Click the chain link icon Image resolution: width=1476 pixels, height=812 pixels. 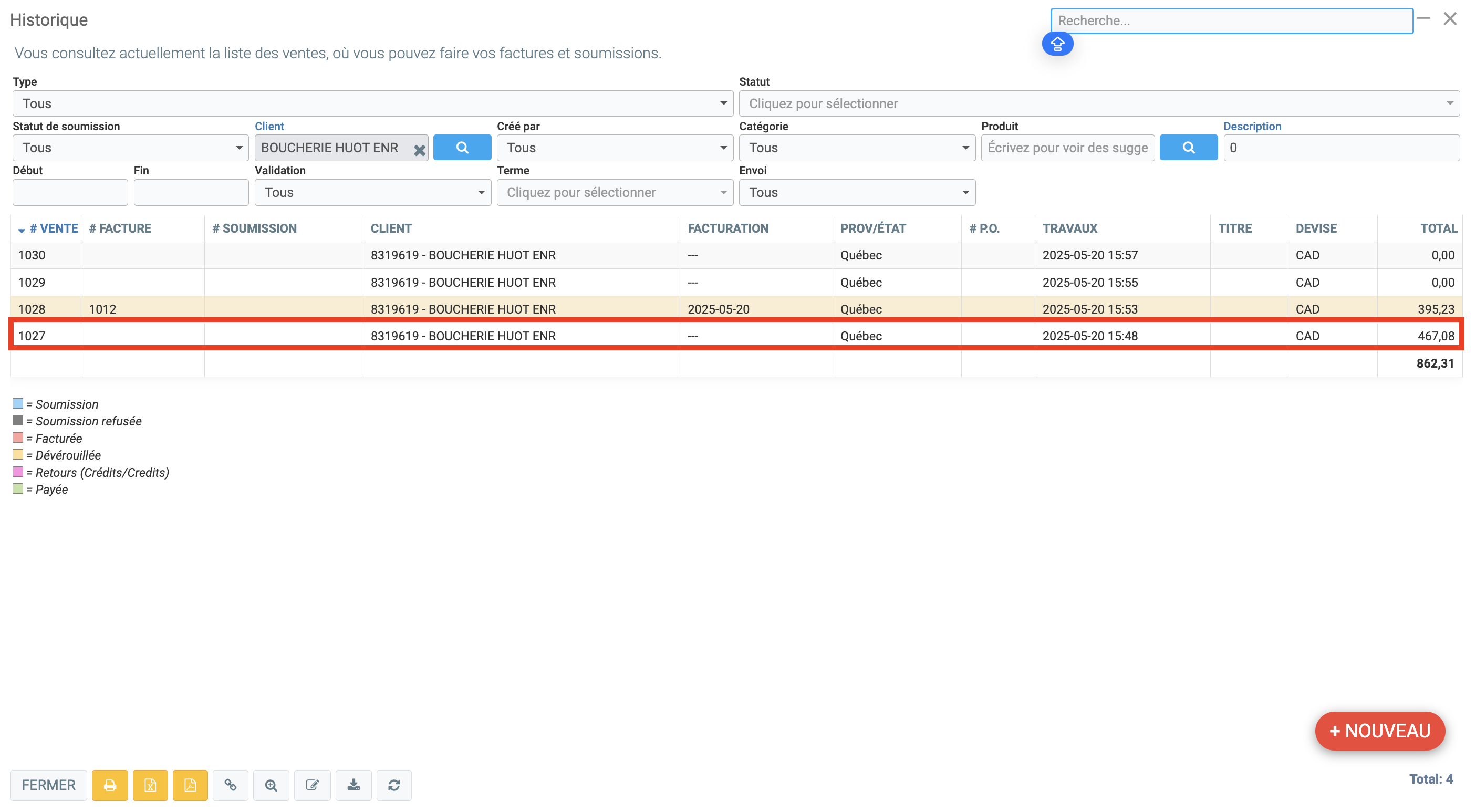coord(231,785)
